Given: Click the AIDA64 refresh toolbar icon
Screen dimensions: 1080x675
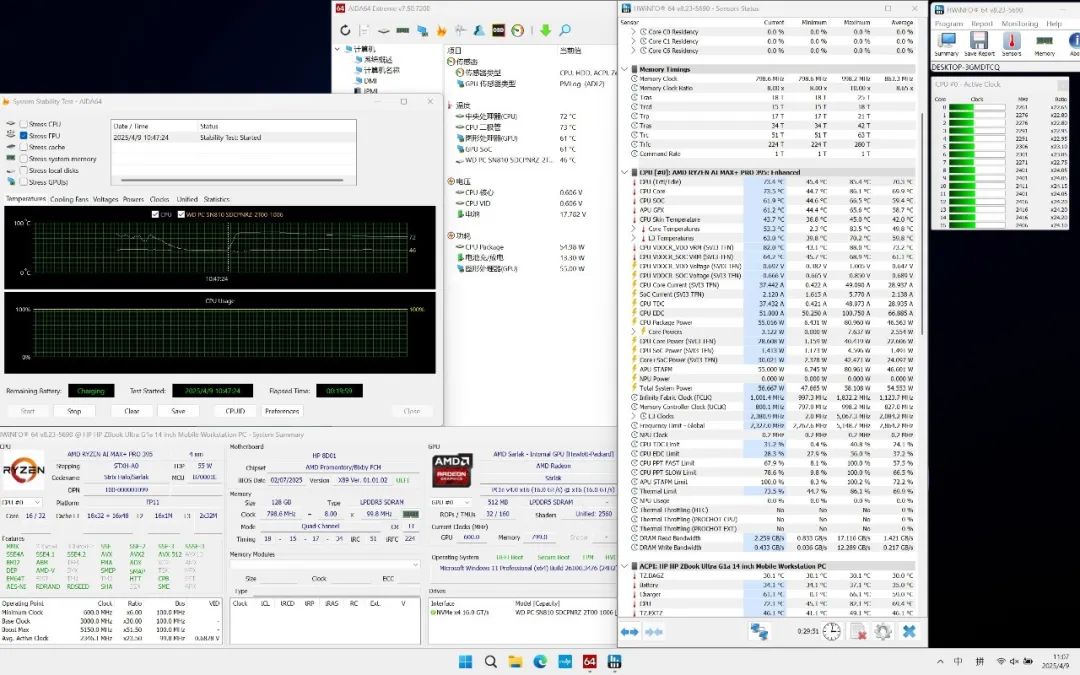Looking at the screenshot, I should 345,30.
